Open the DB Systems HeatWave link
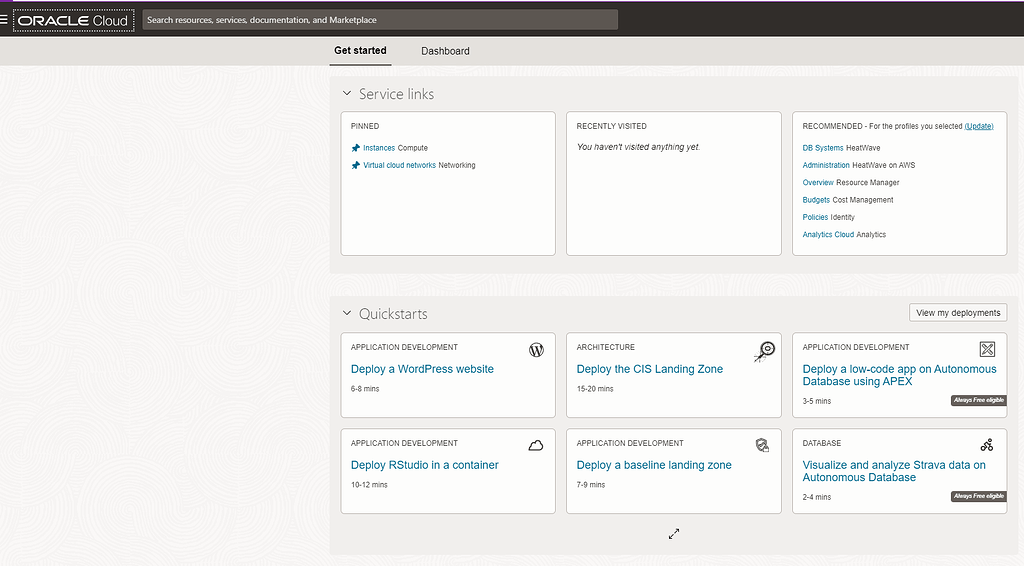This screenshot has width=1024, height=566. (x=823, y=148)
